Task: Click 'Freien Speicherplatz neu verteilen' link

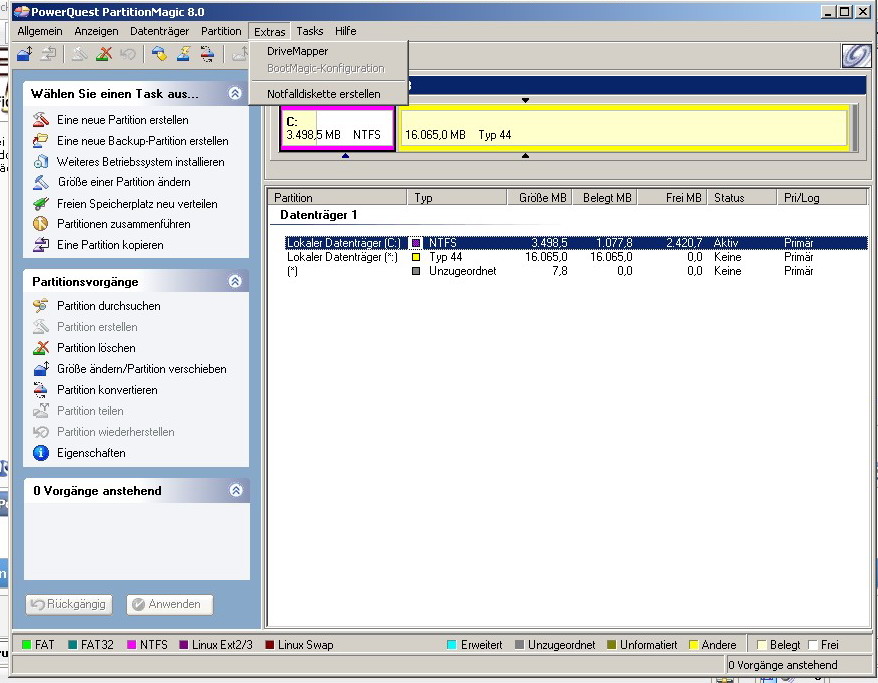Action: (137, 204)
